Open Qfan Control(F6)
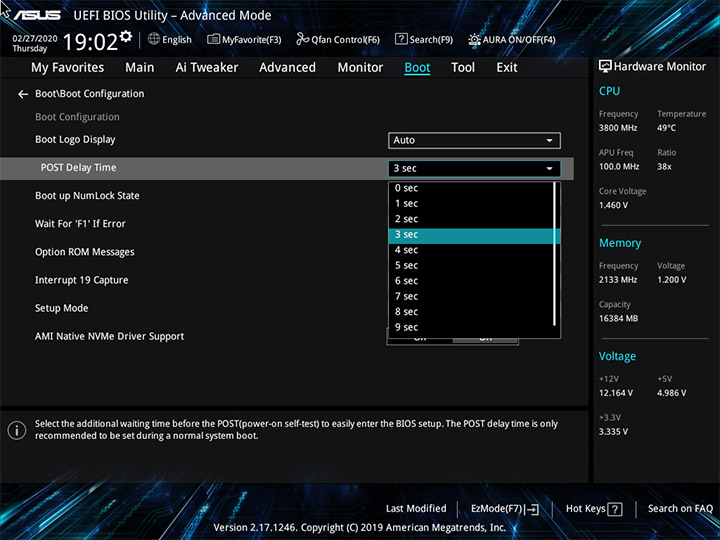Viewport: 720px width, 540px height. pyautogui.click(x=338, y=39)
